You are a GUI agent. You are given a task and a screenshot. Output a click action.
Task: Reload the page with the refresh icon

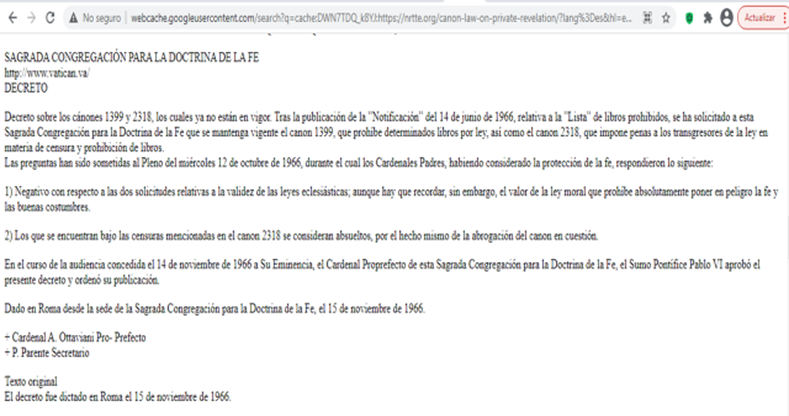[x=51, y=18]
